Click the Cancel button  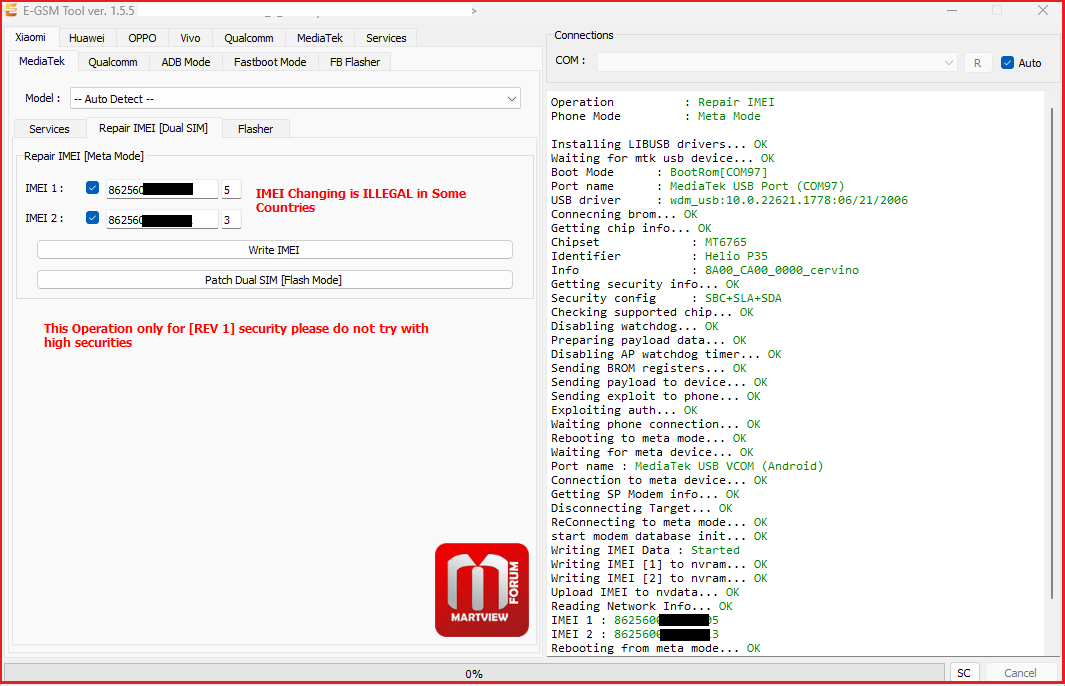point(1020,672)
